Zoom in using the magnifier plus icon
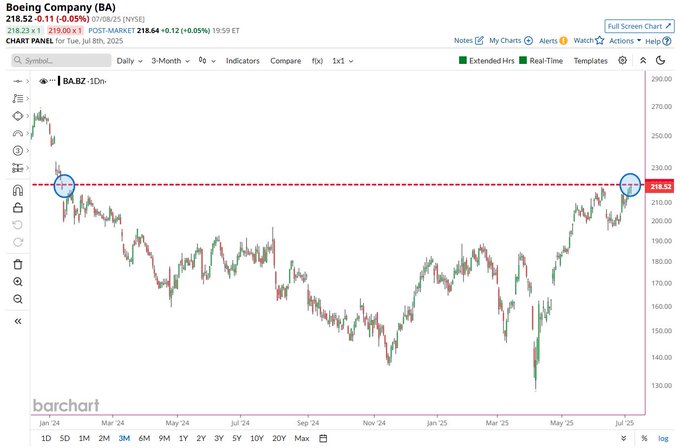Viewport: 680px width, 448px height. (18, 281)
